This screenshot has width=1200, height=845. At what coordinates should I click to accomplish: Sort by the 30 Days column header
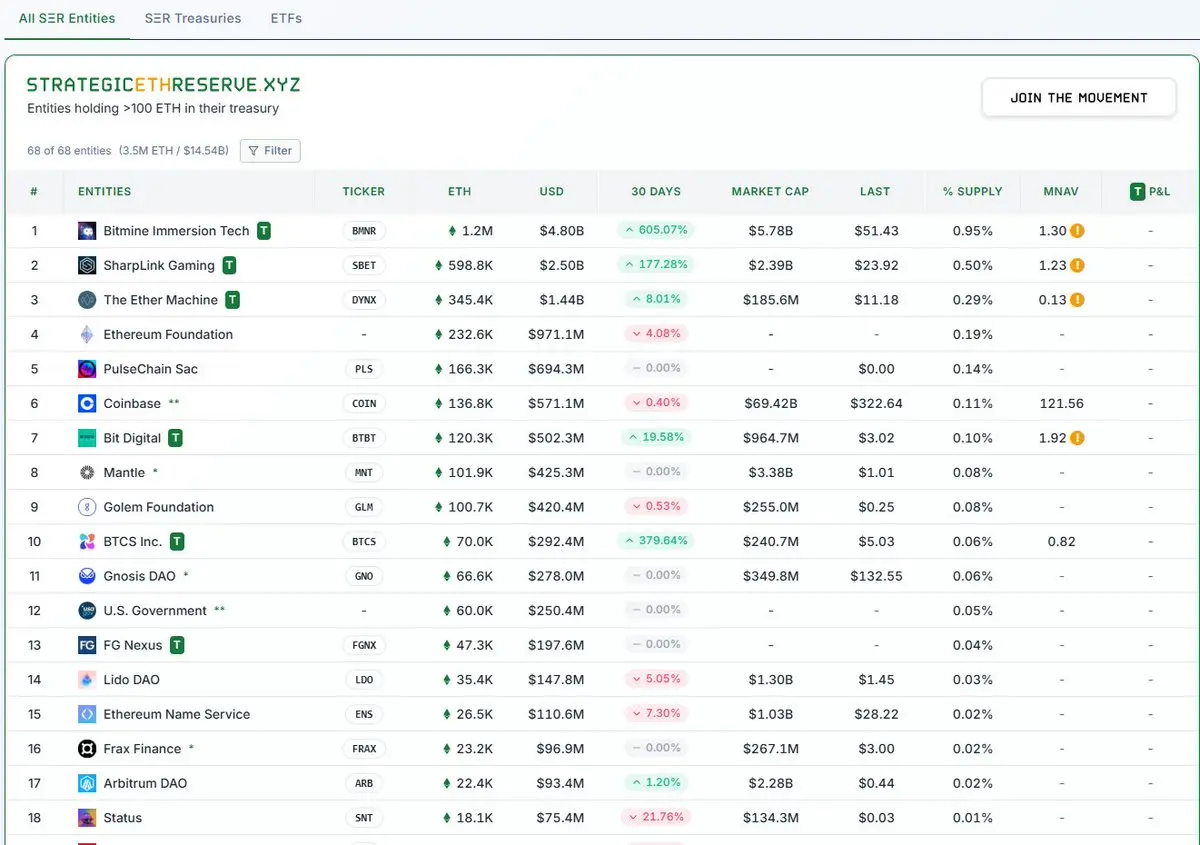(656, 192)
